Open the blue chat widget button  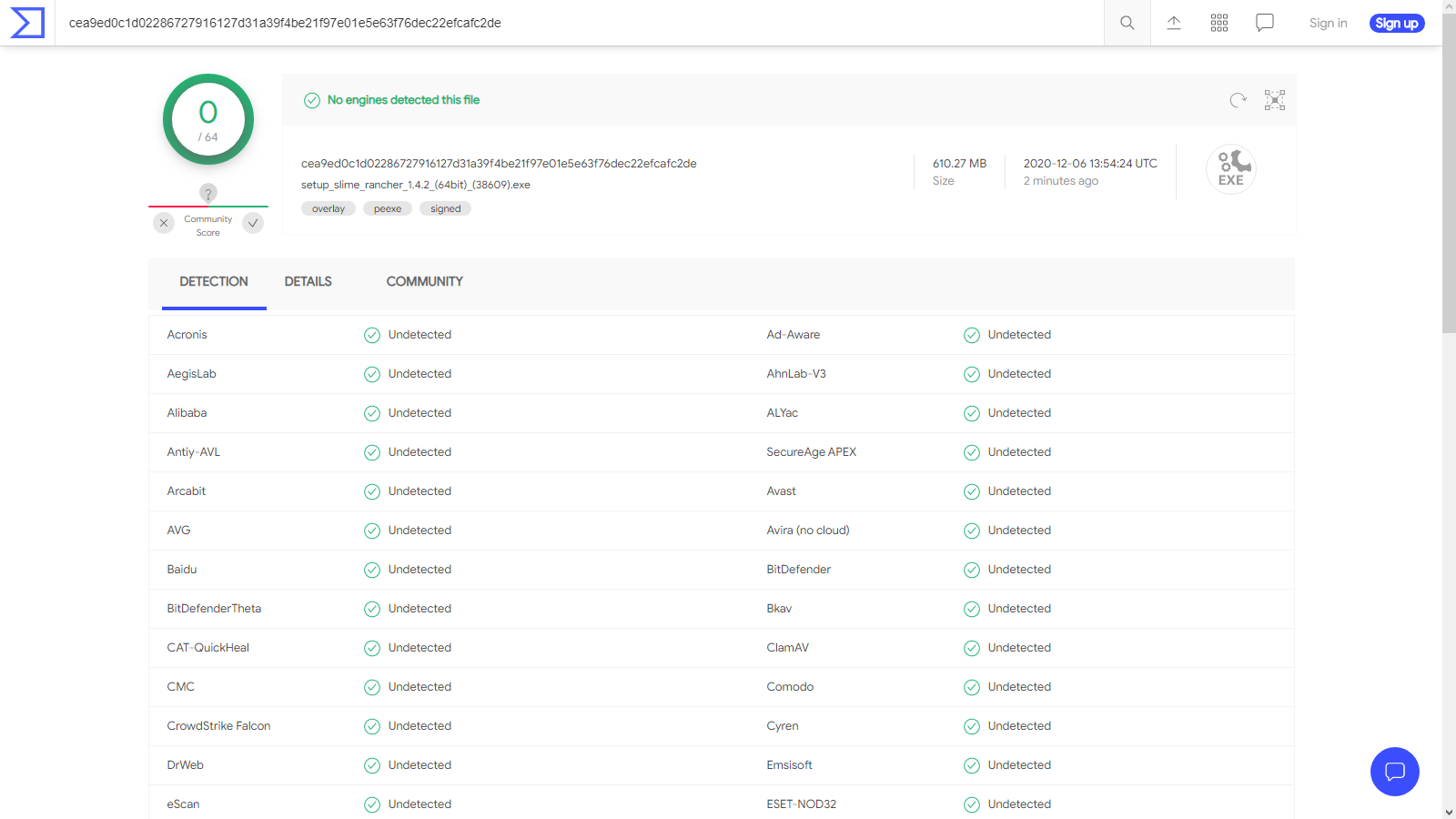1394,772
